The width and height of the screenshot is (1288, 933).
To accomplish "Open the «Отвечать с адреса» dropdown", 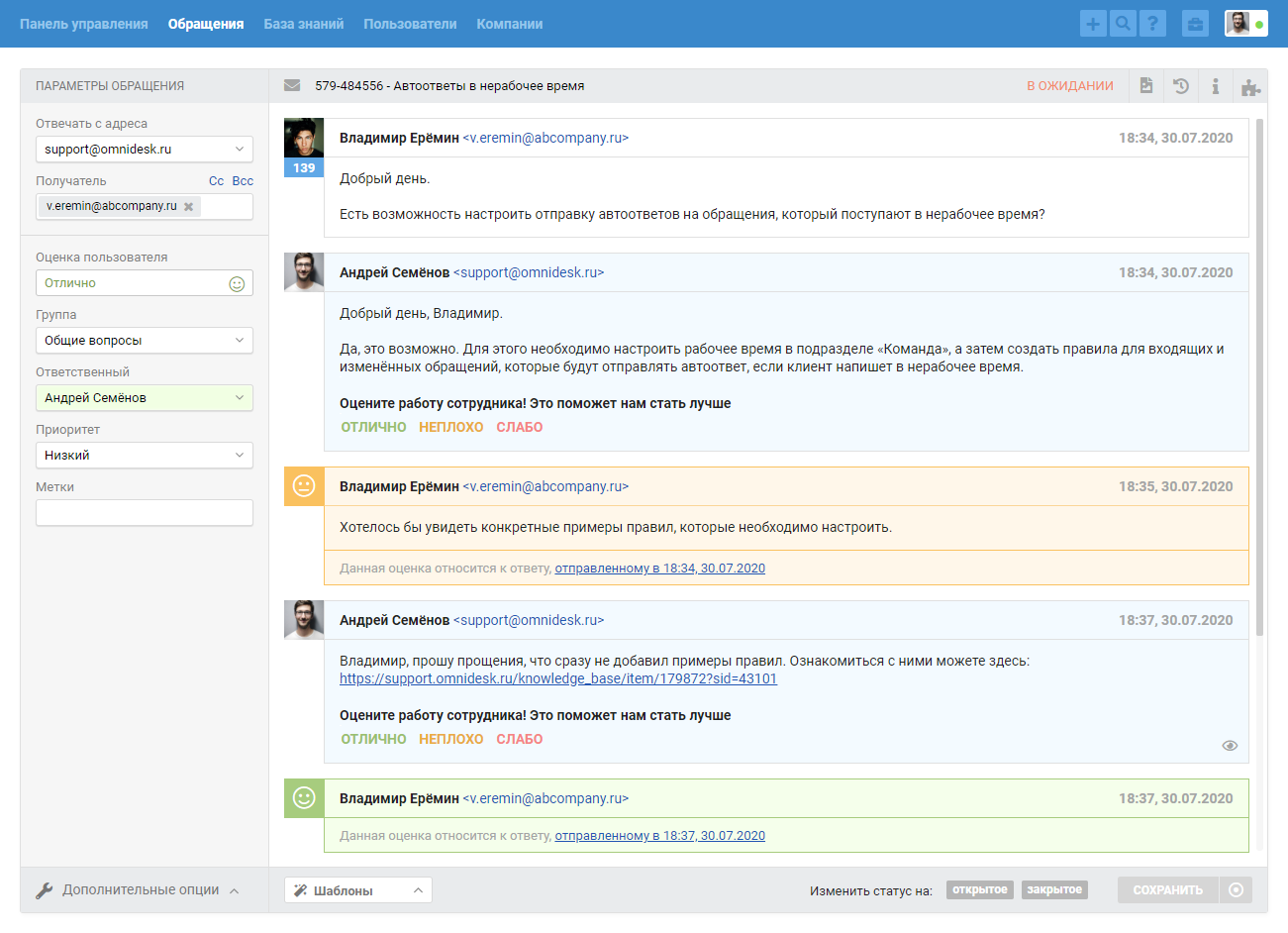I will pos(145,150).
